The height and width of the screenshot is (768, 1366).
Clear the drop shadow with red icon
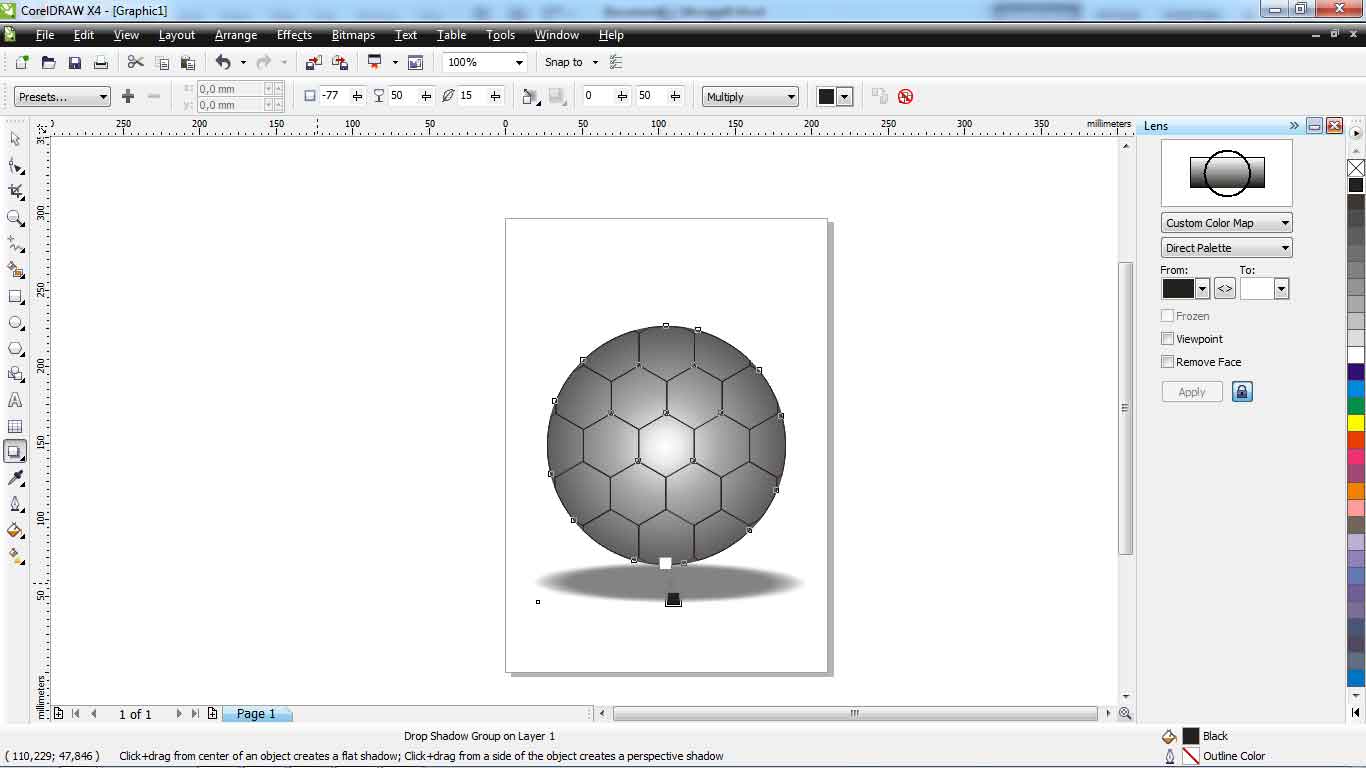pyautogui.click(x=905, y=96)
